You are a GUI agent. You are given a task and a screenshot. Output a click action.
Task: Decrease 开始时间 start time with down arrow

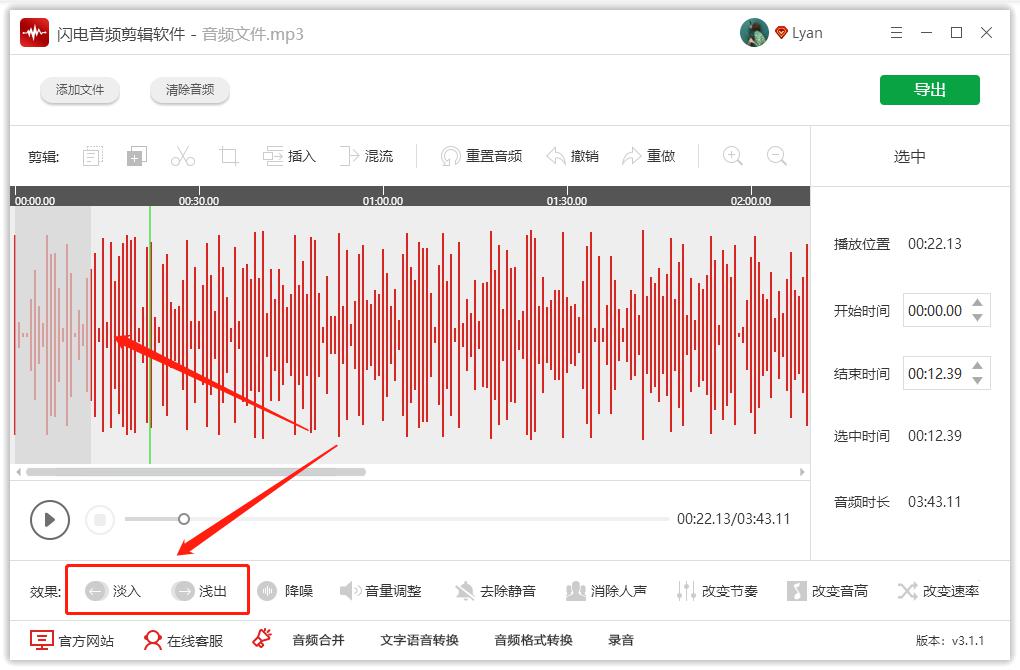tap(977, 317)
